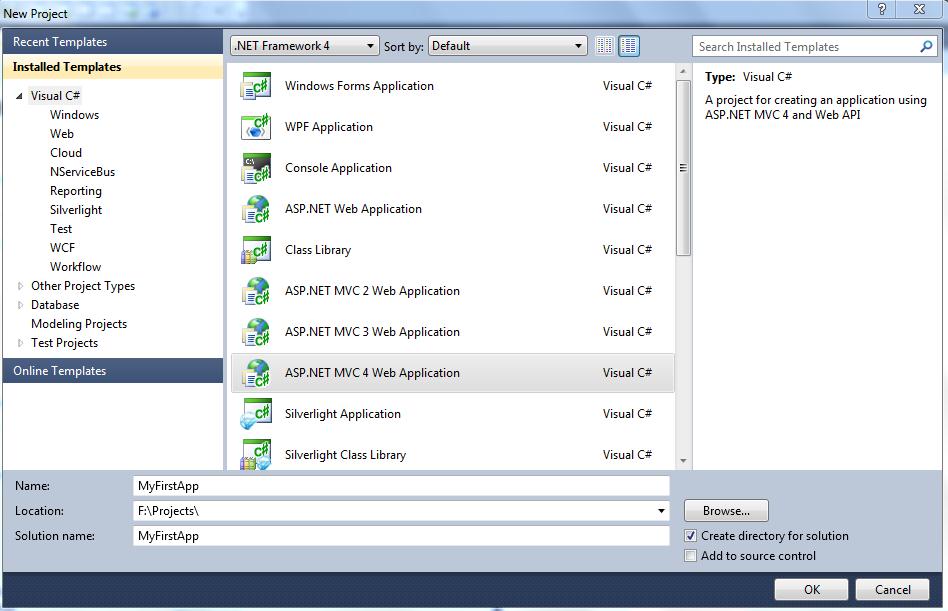Click the project Name input field
The width and height of the screenshot is (948, 611).
pos(401,486)
